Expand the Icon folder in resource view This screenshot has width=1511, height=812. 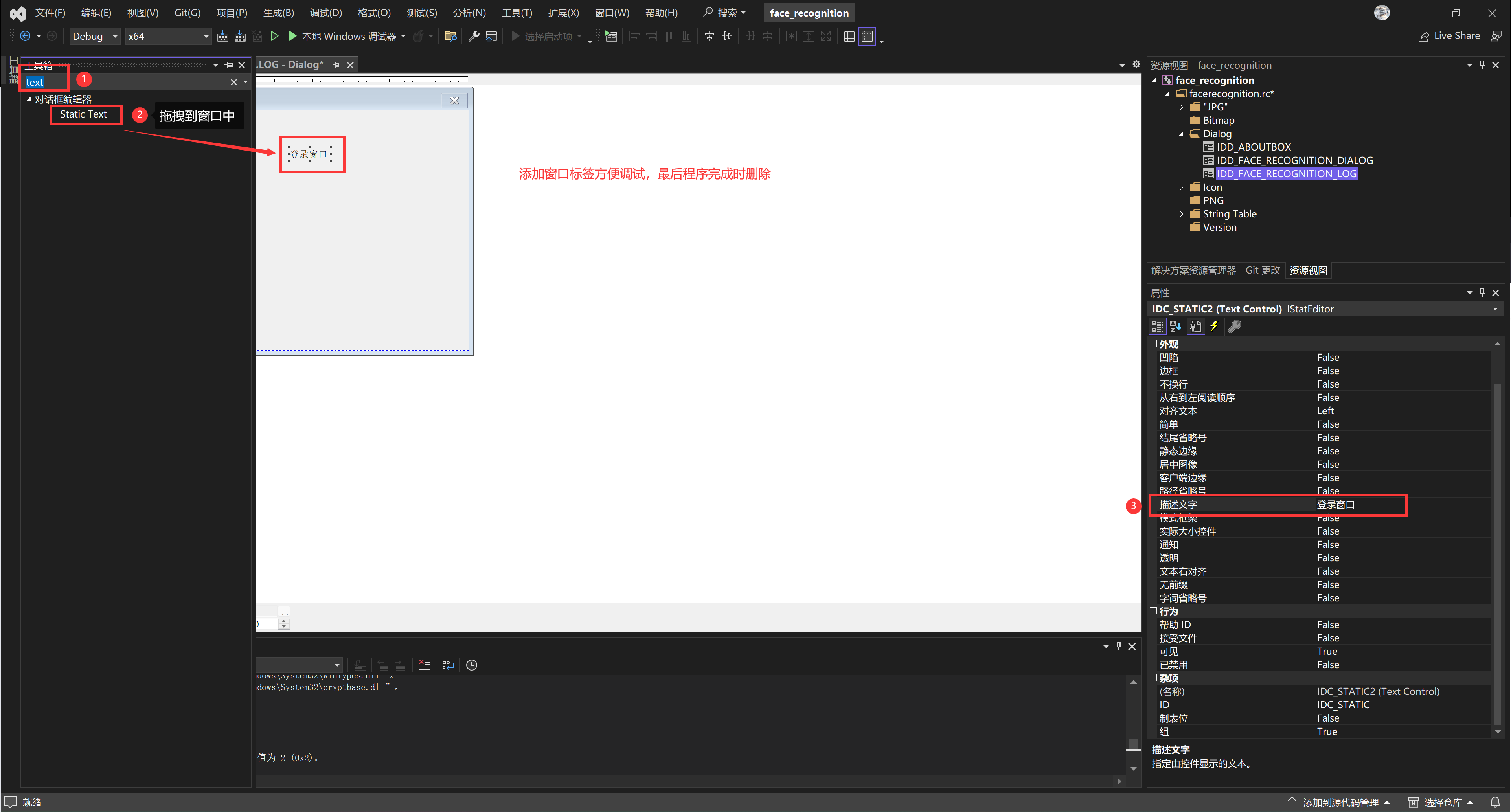1181,187
